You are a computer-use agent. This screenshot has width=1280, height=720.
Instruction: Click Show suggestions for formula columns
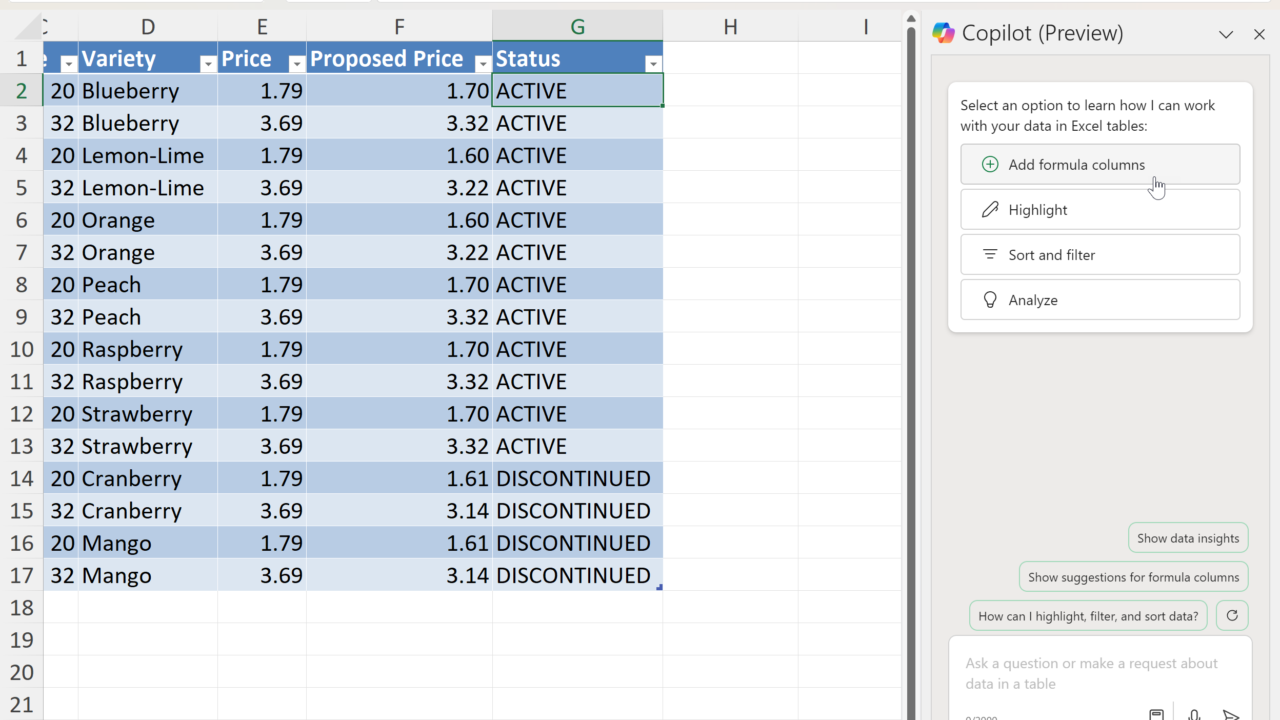(1133, 577)
